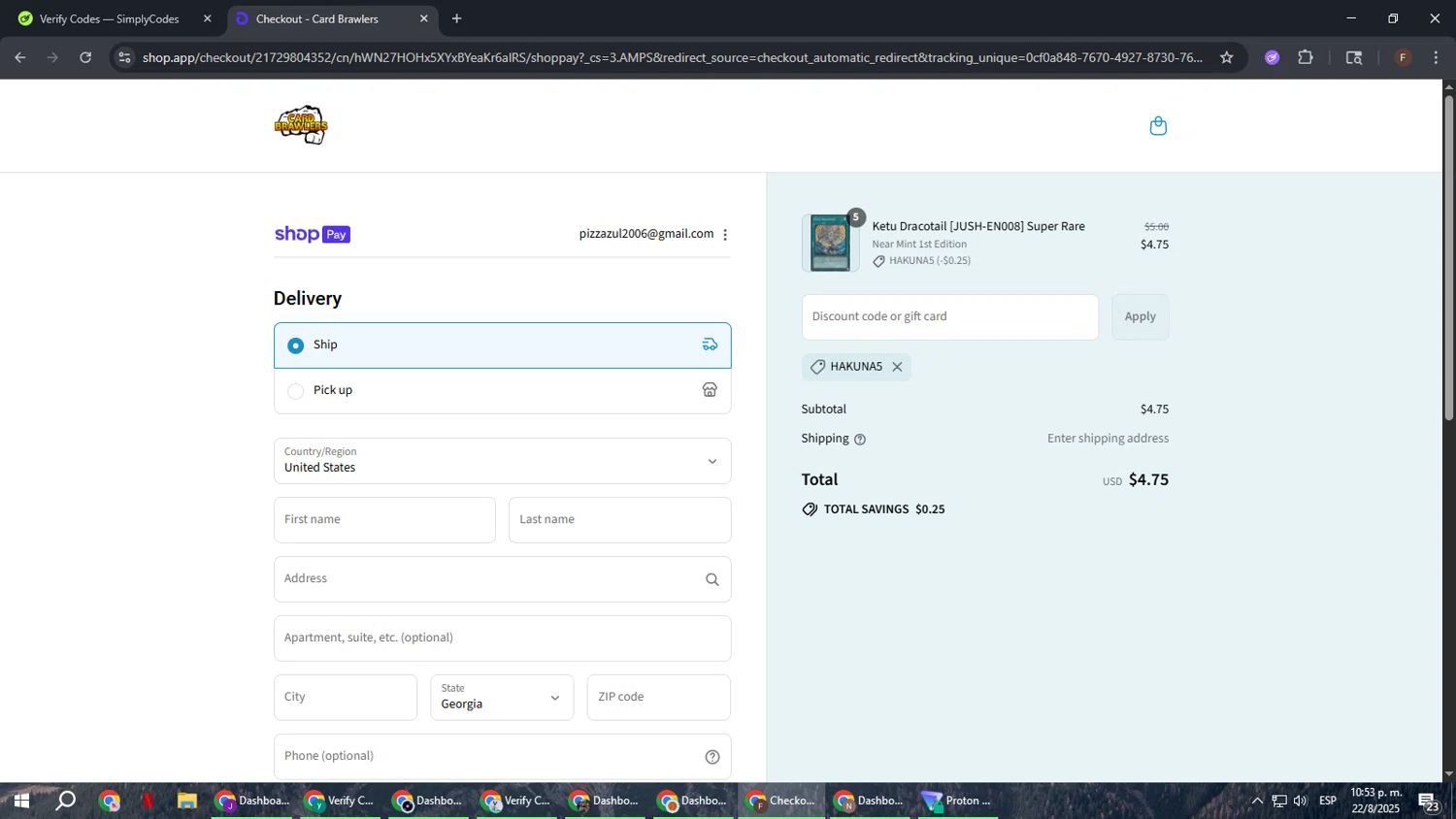Focus the First name field
Image resolution: width=1456 pixels, height=819 pixels.
384,520
